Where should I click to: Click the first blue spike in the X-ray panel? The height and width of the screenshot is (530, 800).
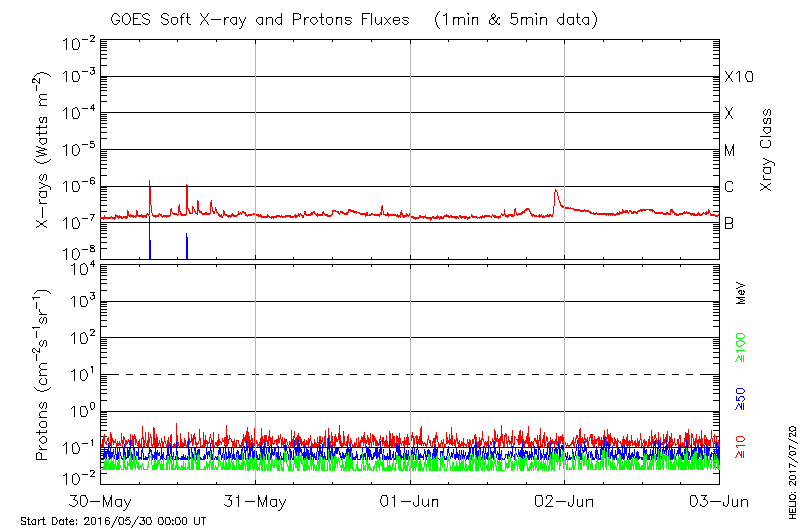coord(150,248)
